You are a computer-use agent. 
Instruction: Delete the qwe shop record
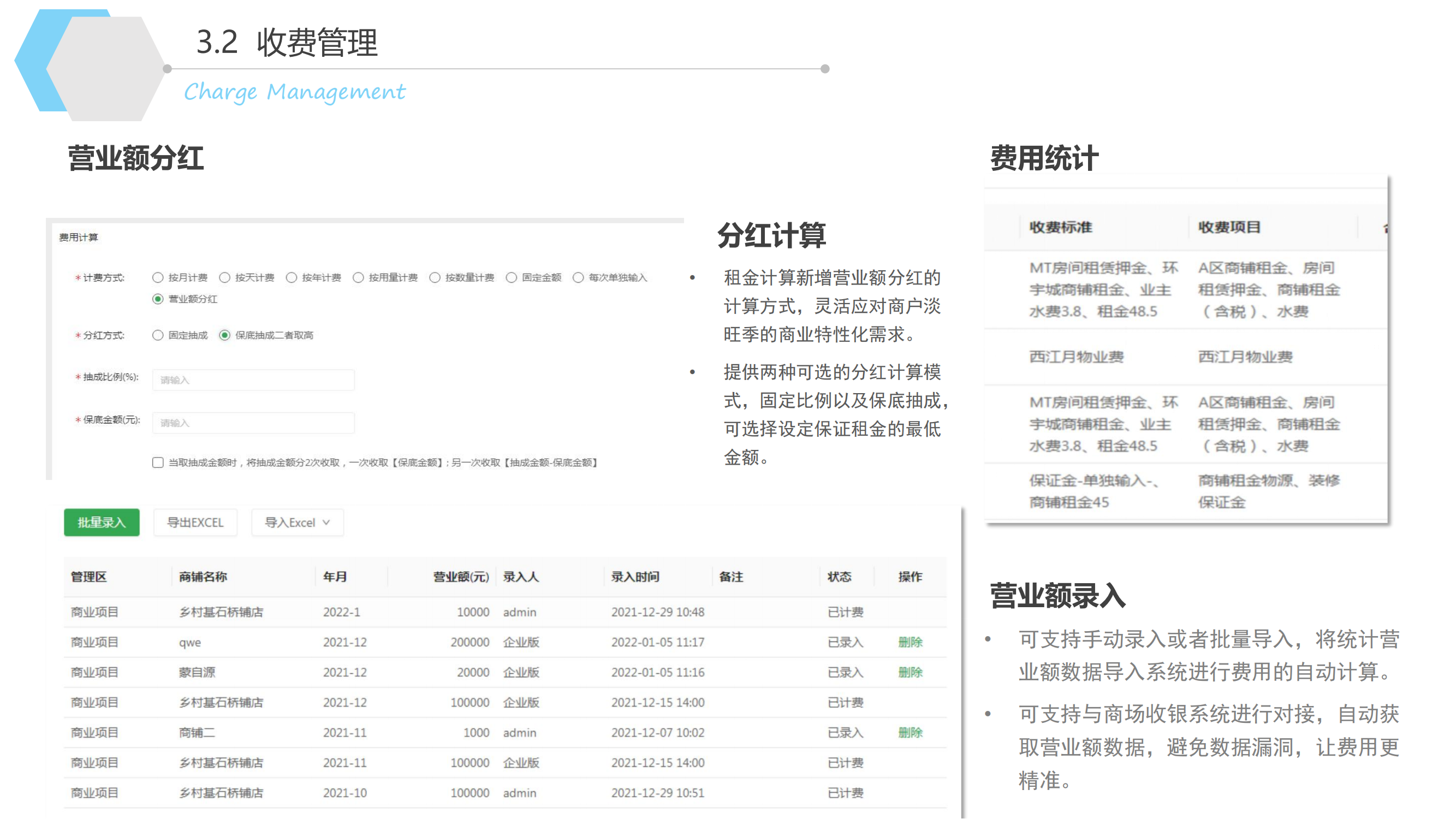tap(910, 642)
